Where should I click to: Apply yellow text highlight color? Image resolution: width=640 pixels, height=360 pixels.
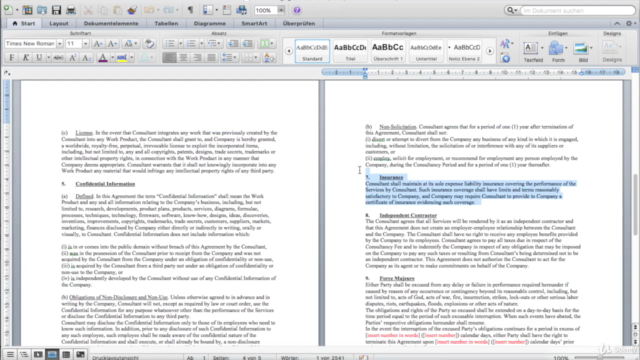[122, 58]
